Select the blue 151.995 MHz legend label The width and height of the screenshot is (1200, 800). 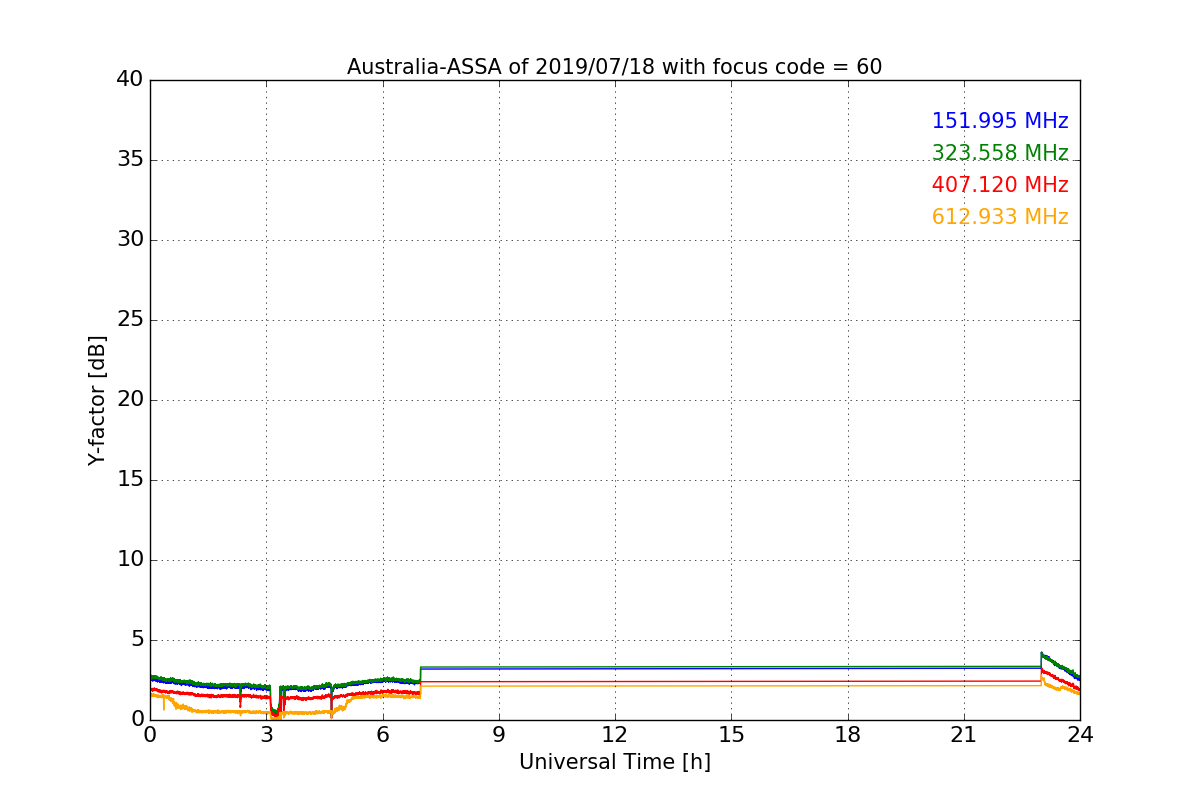(1000, 121)
